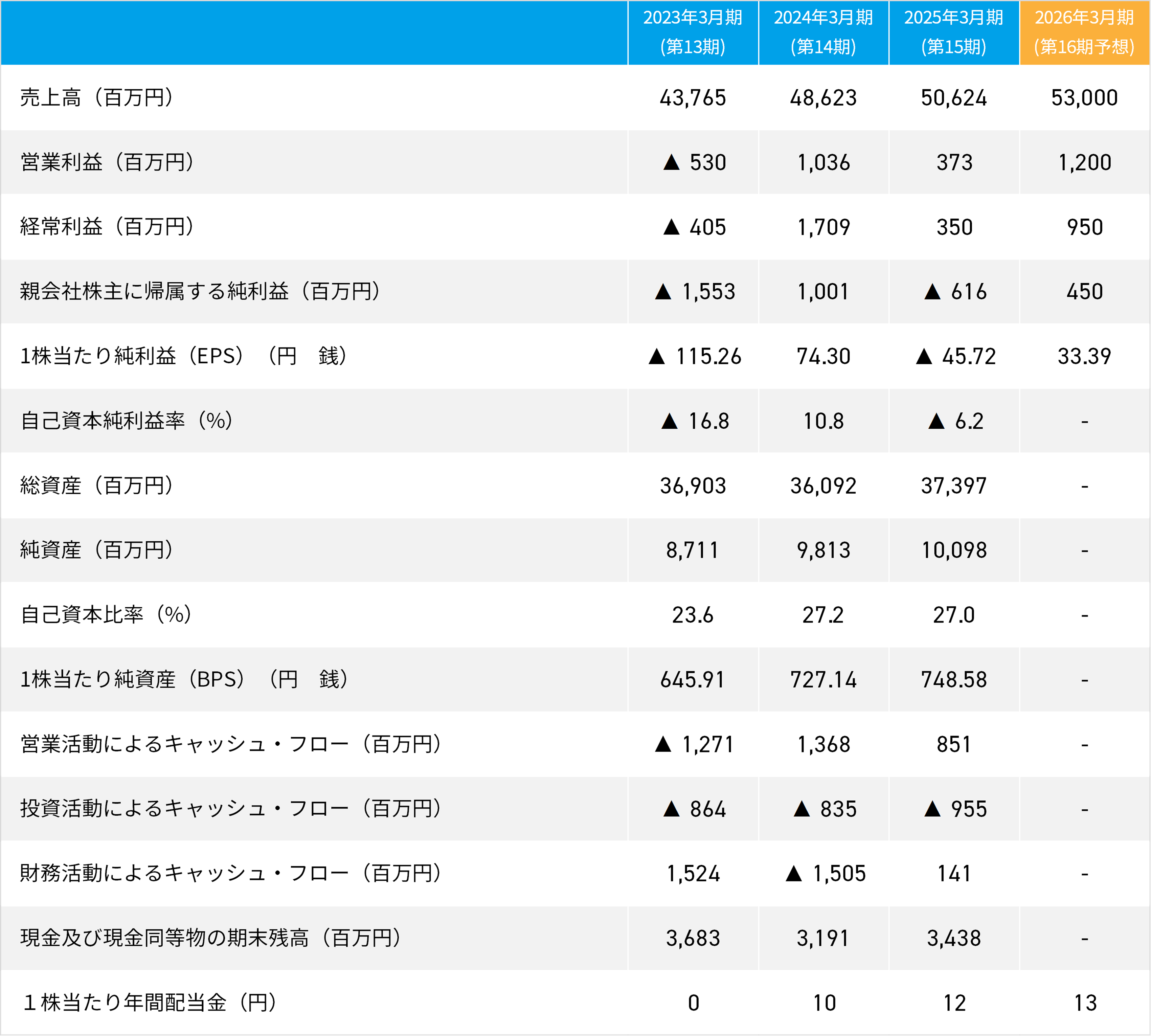The width and height of the screenshot is (1151, 1036).
Task: Click EPS value ▲ 115.26
Action: [695, 357]
